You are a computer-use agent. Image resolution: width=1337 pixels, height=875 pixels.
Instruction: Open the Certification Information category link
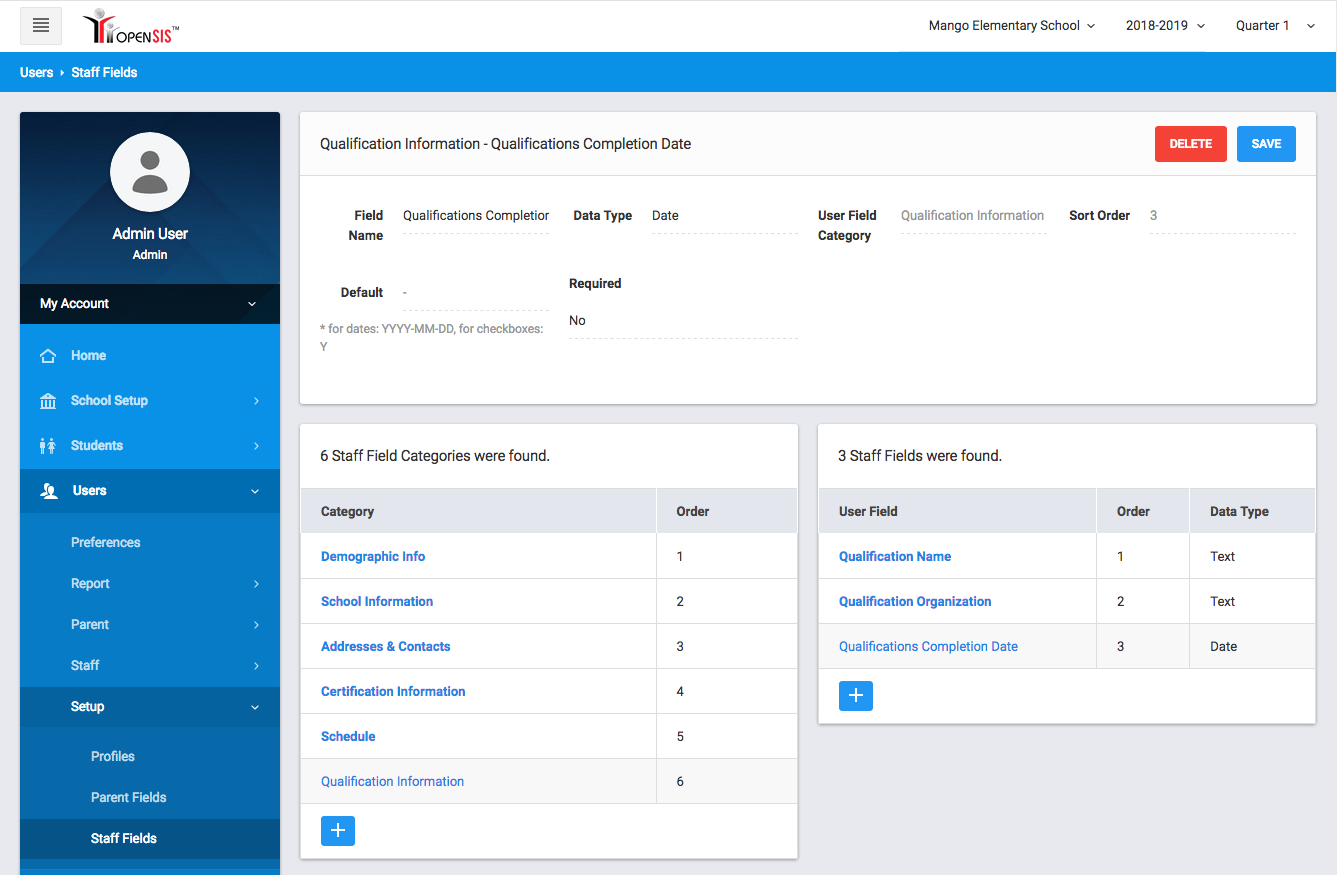(393, 692)
